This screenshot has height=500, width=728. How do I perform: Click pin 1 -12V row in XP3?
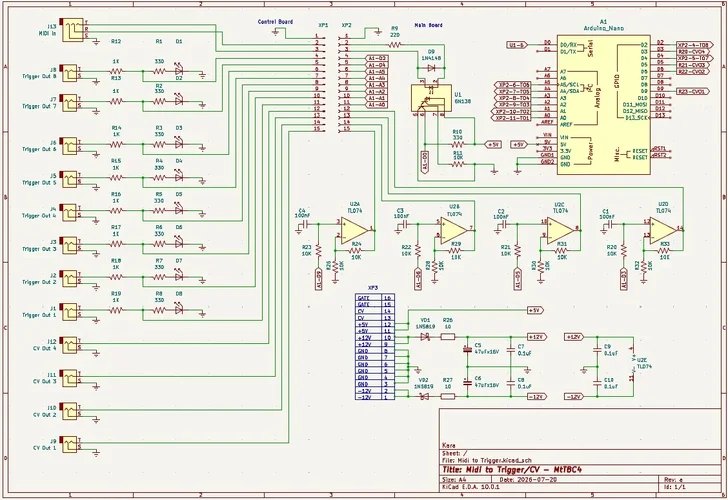point(375,397)
